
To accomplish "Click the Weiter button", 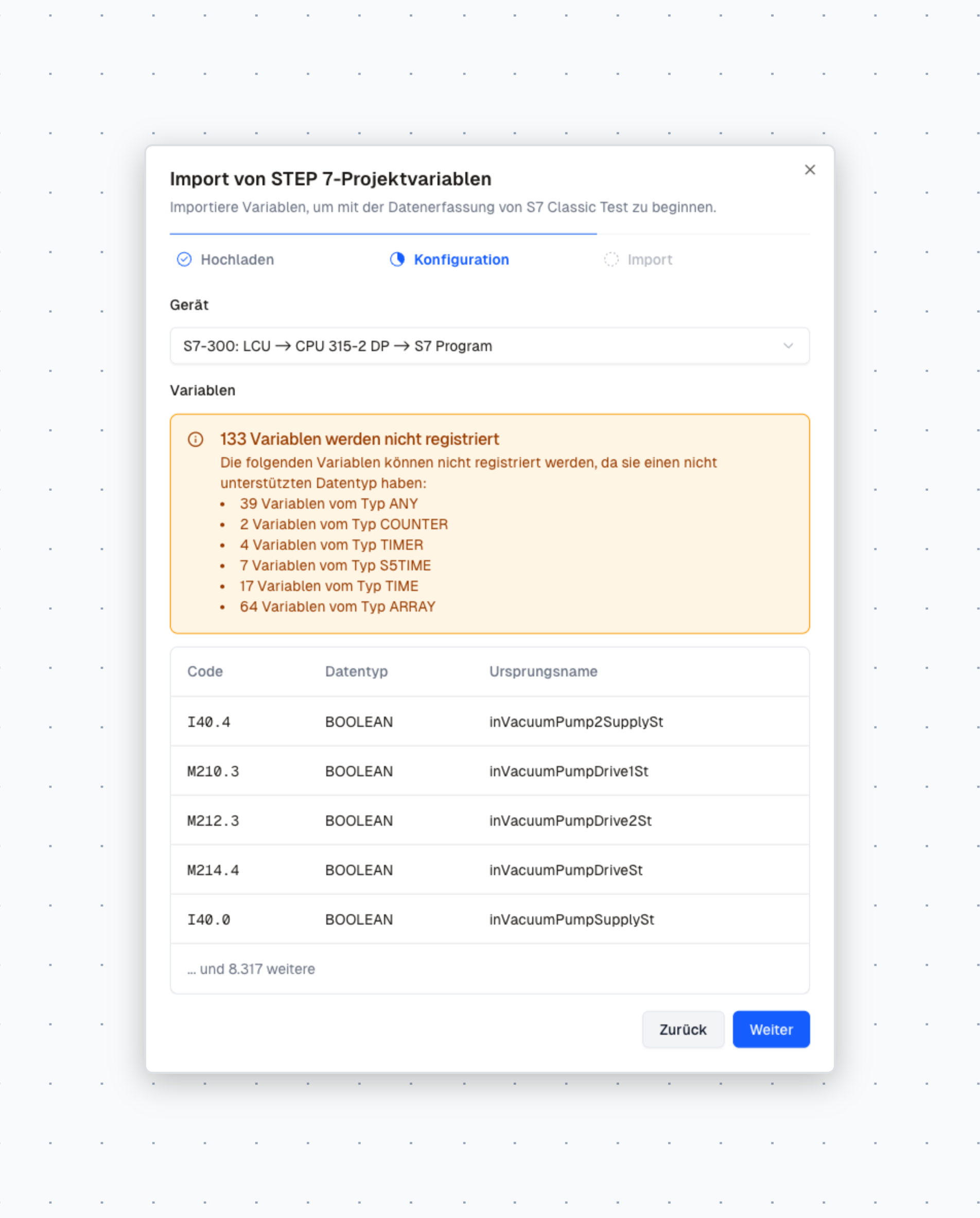I will (x=771, y=1029).
